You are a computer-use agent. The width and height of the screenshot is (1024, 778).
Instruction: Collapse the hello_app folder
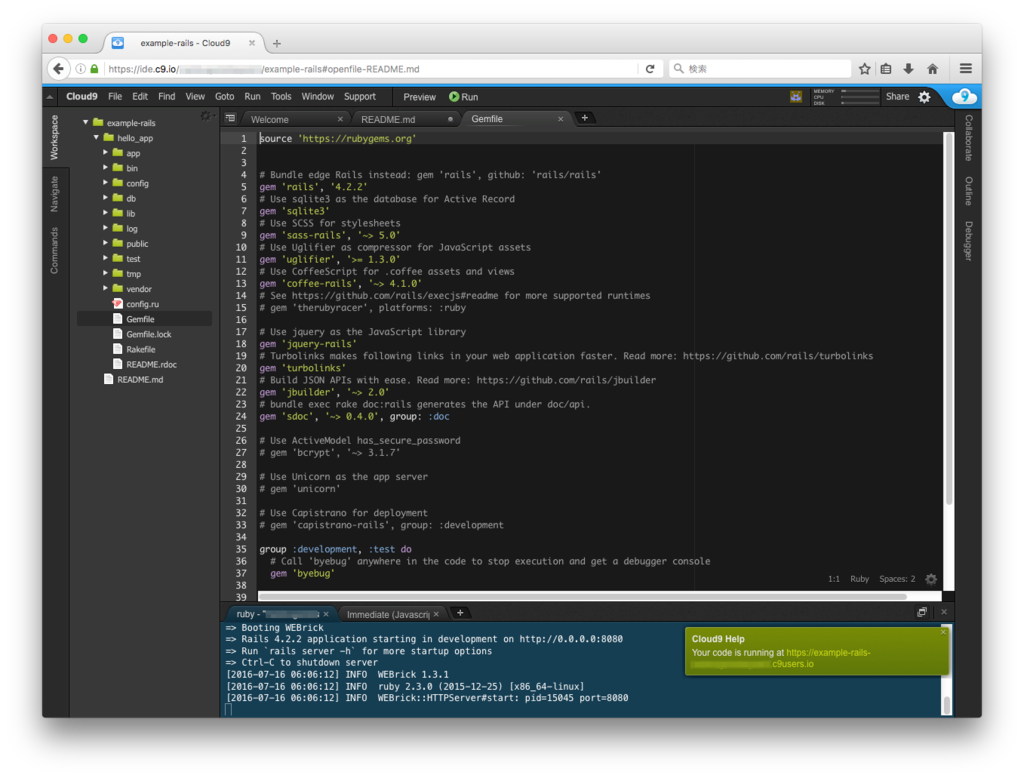96,137
